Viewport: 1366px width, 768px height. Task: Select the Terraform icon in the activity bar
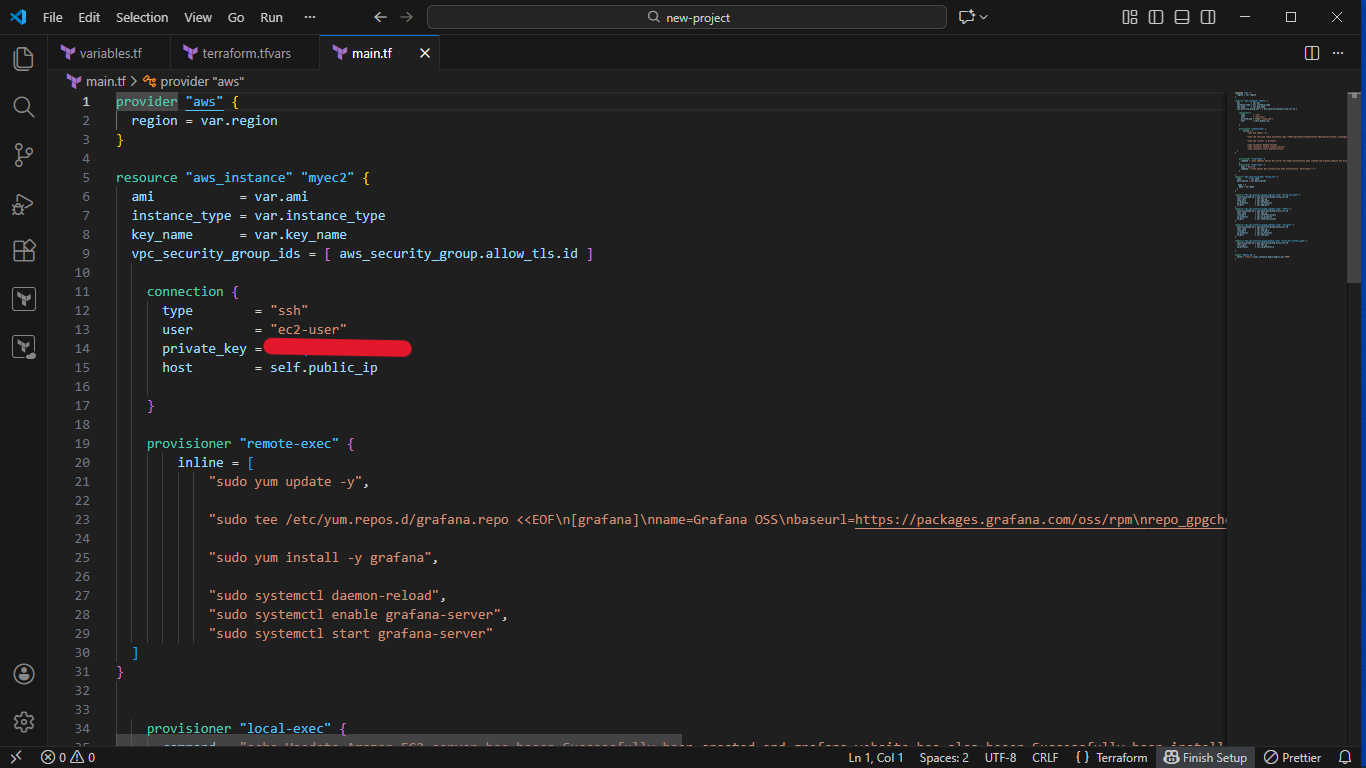[23, 298]
